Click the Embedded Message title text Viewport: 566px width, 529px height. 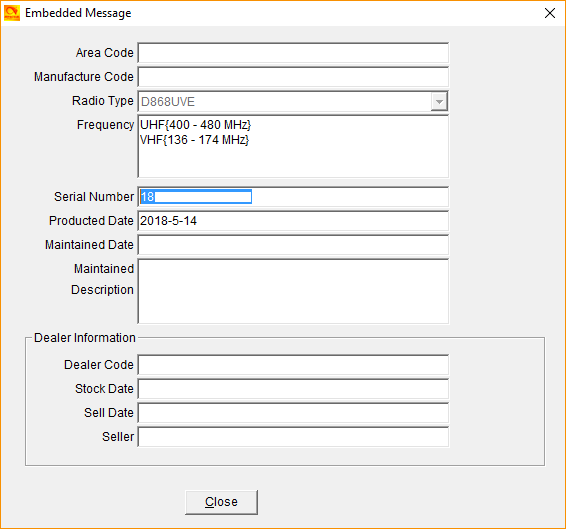point(78,13)
